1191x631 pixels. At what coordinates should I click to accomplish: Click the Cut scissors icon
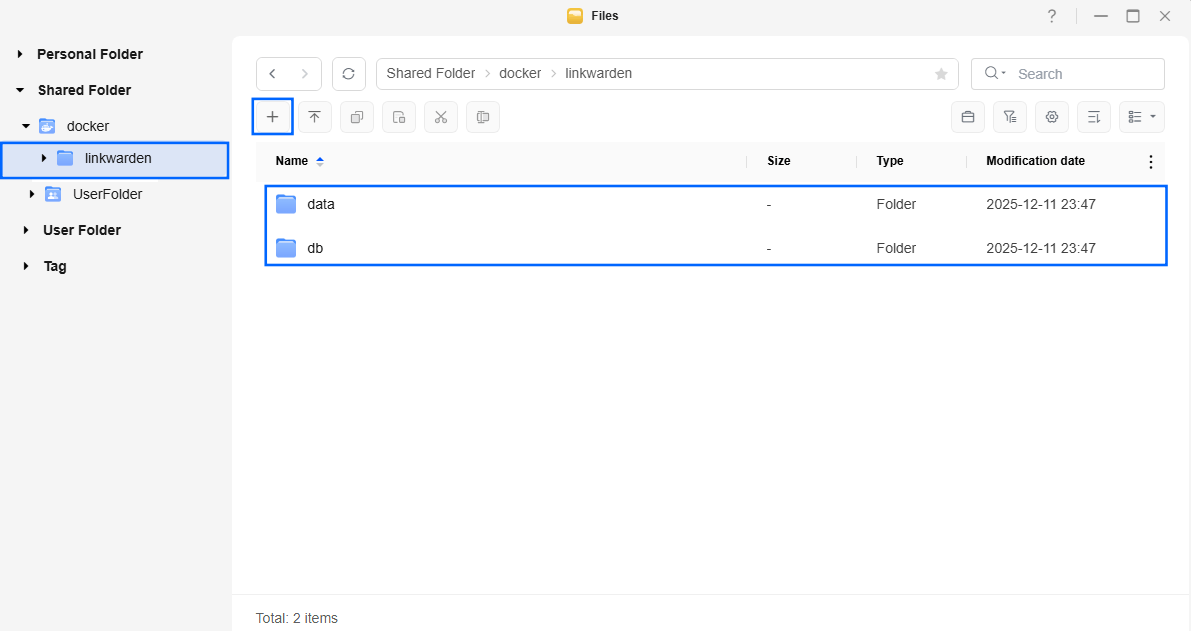(x=440, y=117)
